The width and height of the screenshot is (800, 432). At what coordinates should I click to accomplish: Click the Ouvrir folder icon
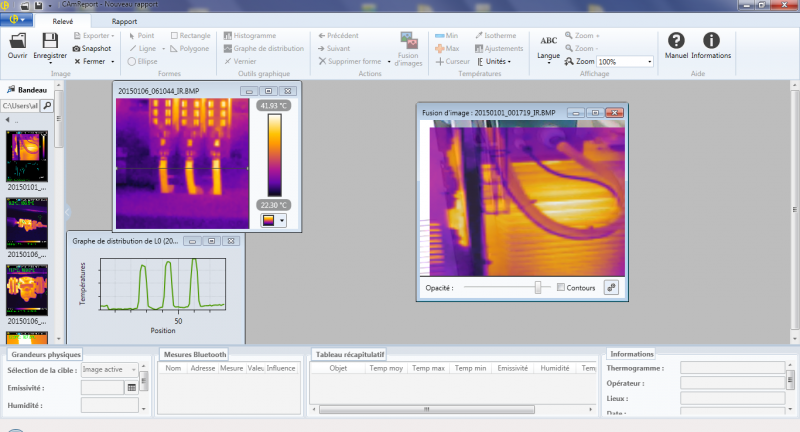pyautogui.click(x=17, y=41)
